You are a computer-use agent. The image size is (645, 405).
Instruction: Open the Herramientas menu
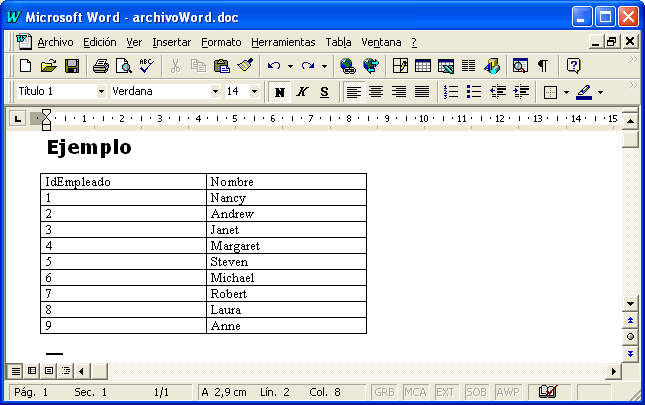coord(283,42)
